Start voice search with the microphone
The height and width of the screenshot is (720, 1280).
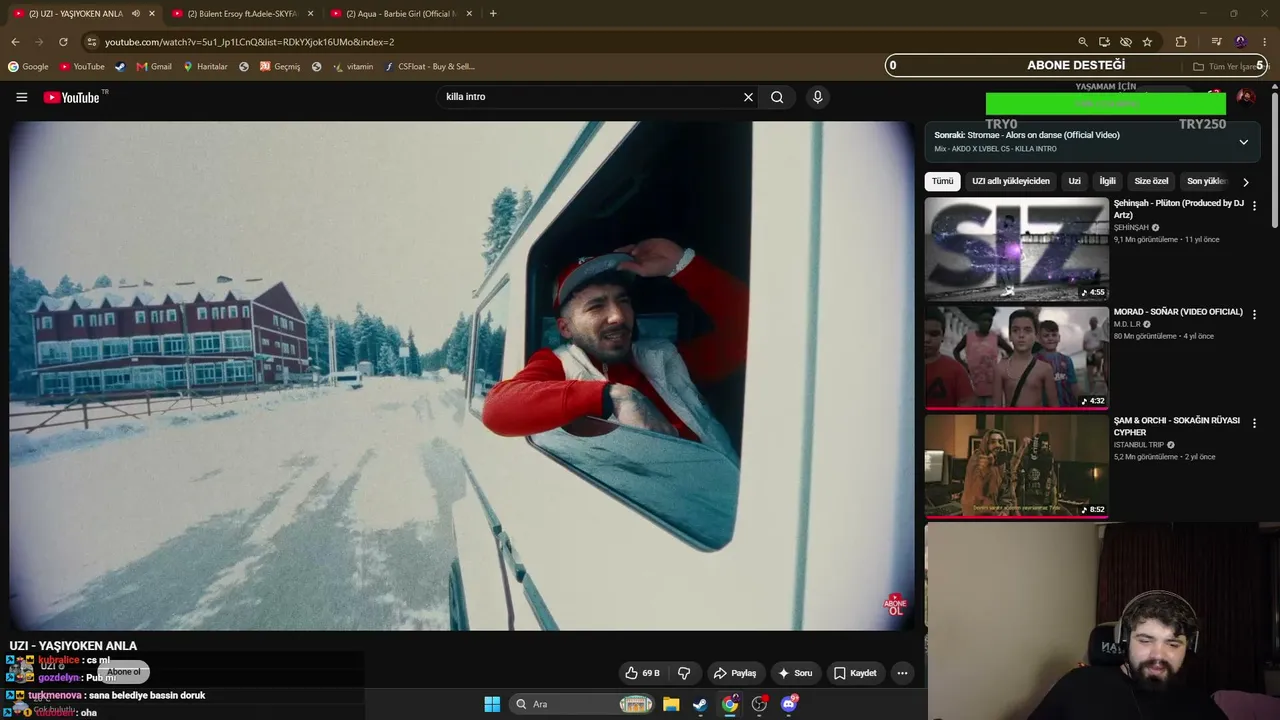817,97
